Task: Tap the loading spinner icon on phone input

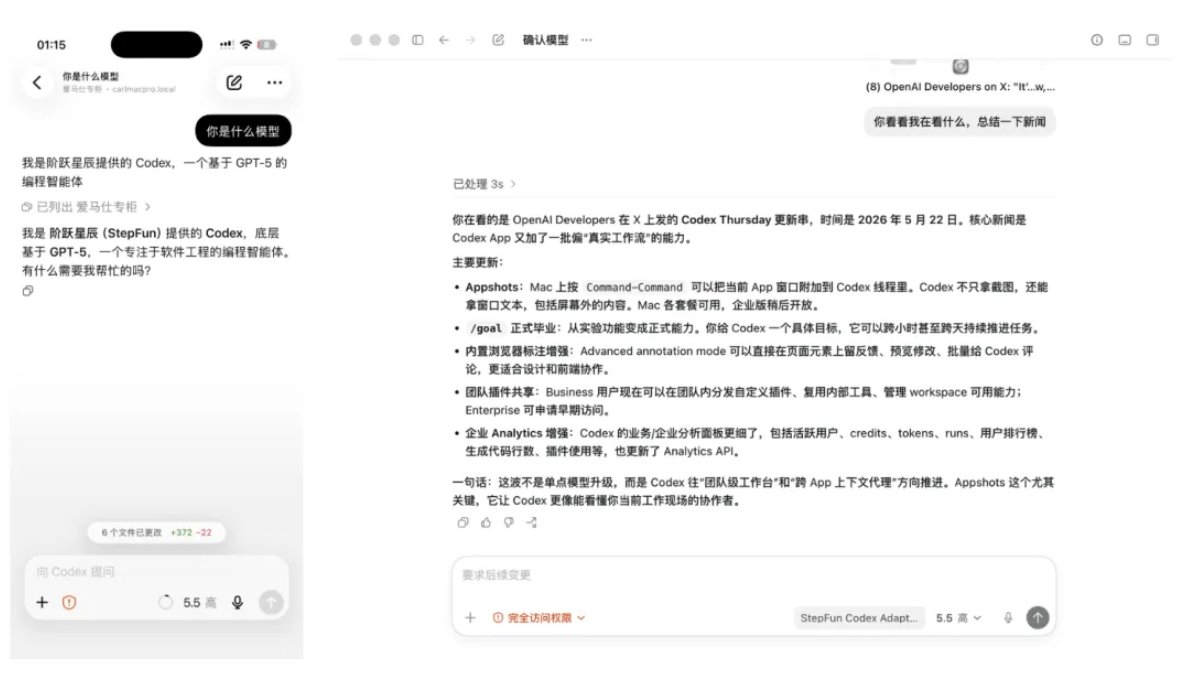Action: tap(165, 602)
